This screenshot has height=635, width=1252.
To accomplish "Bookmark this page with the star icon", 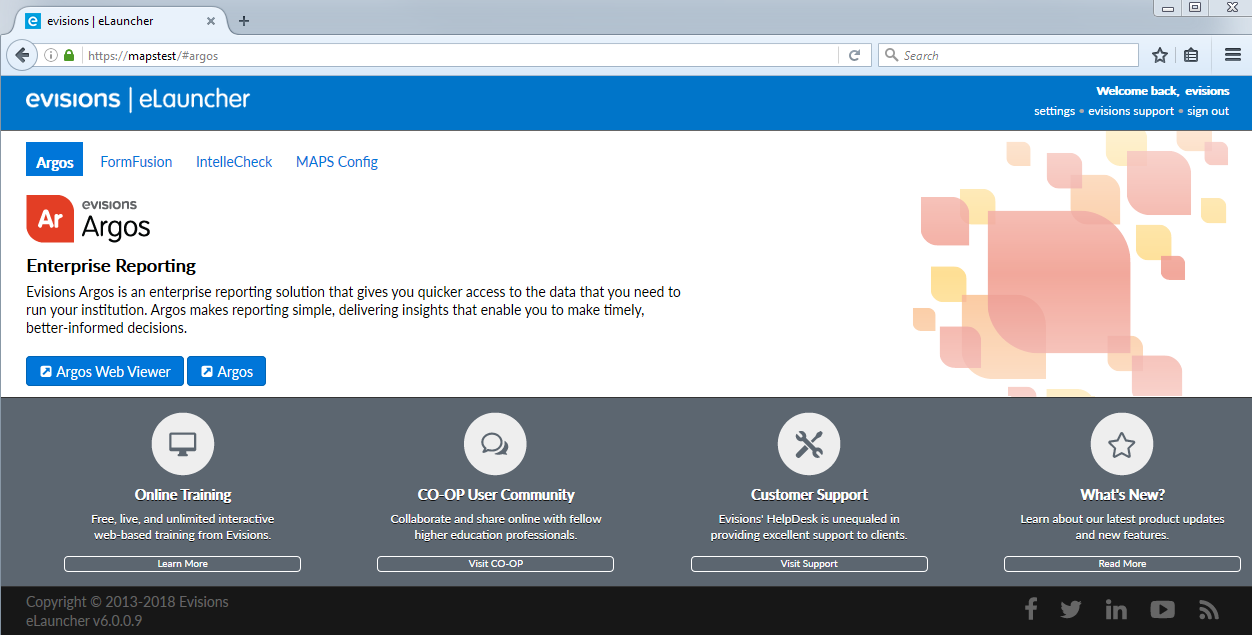I will (1160, 55).
